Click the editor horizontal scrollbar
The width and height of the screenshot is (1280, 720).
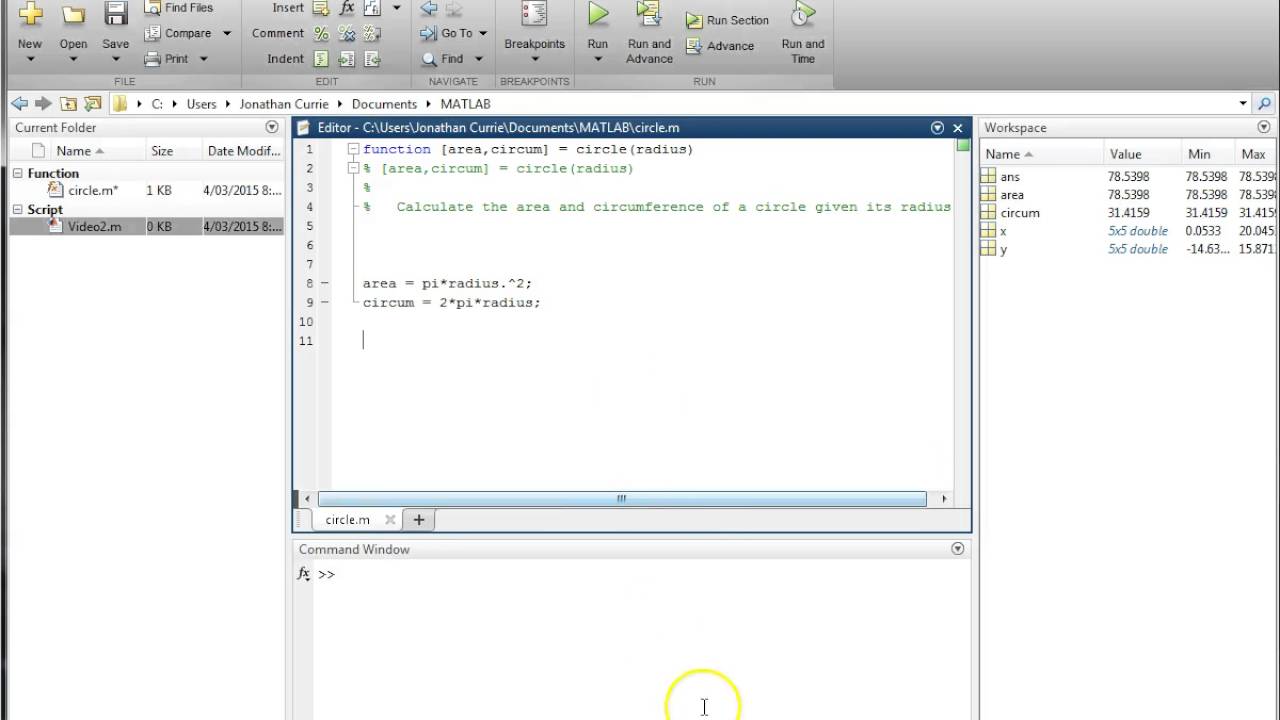pyautogui.click(x=621, y=498)
